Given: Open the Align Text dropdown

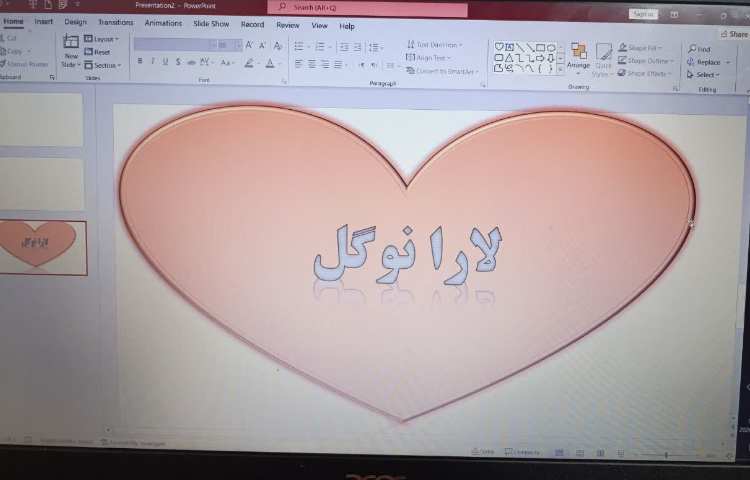Looking at the screenshot, I should (x=429, y=58).
